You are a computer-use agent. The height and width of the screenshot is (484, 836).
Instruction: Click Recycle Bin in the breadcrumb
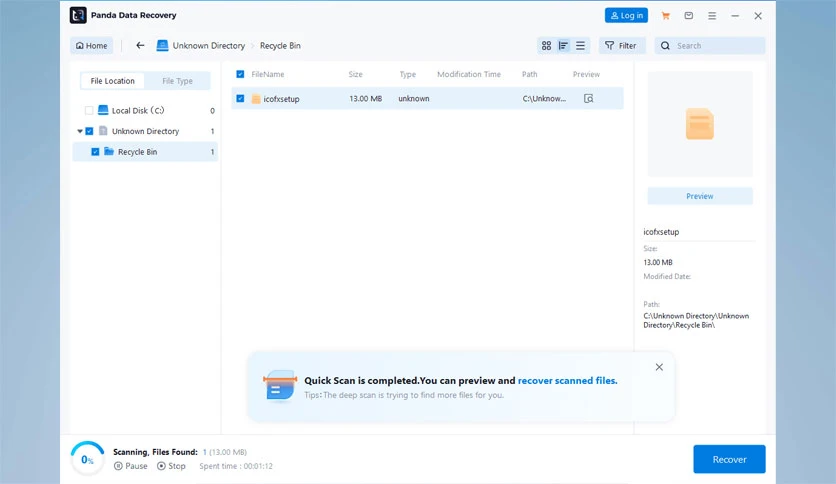point(280,46)
